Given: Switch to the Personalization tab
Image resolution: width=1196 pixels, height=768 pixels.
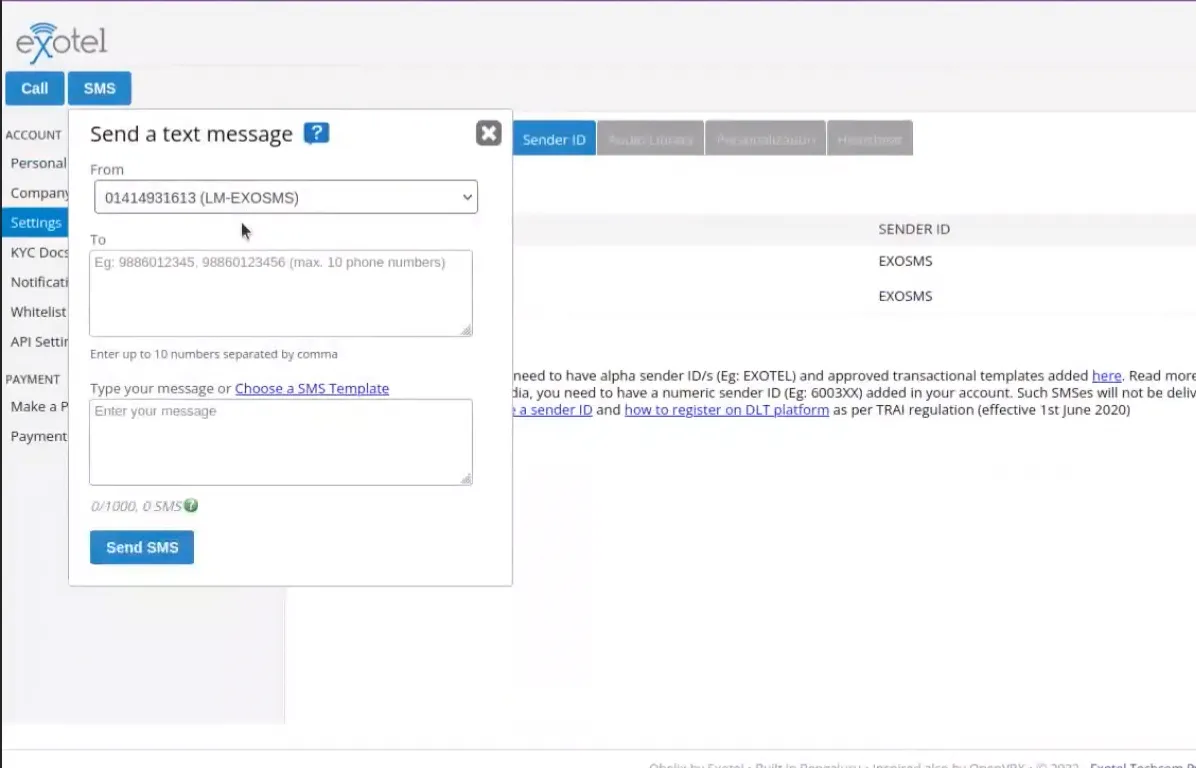Looking at the screenshot, I should point(766,140).
